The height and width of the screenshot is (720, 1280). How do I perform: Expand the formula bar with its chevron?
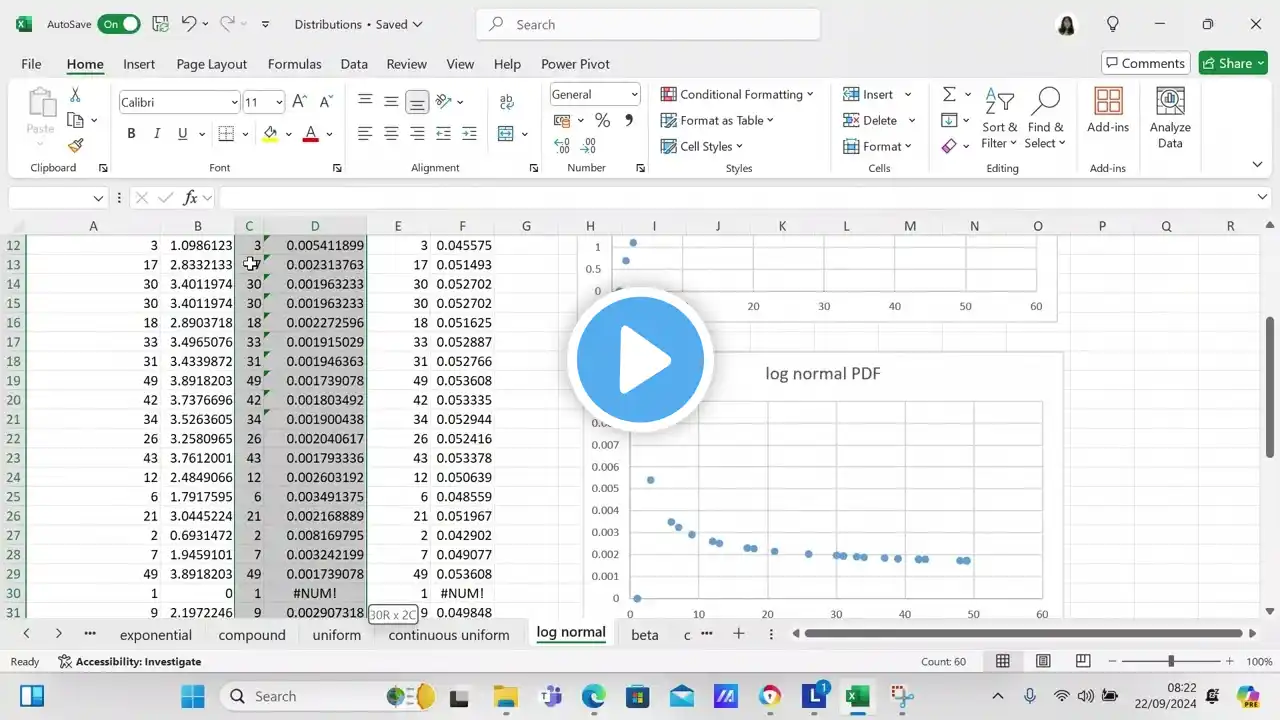1263,198
